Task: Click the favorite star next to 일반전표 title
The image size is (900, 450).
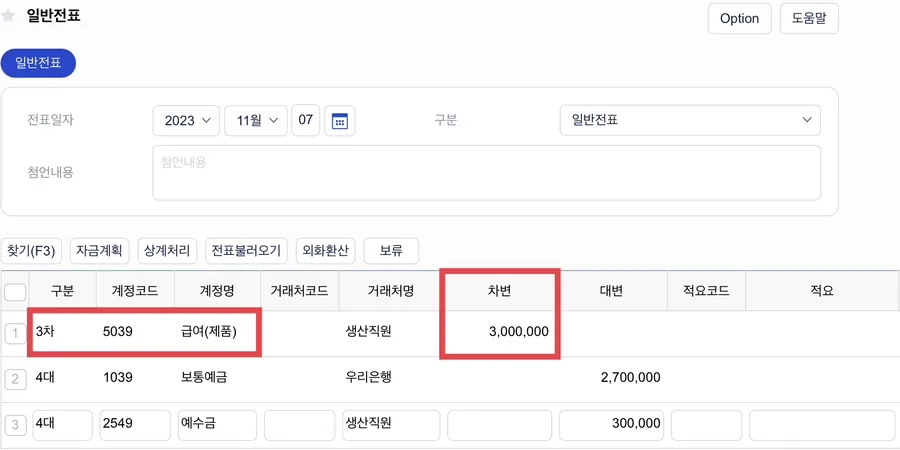Action: coord(8,15)
